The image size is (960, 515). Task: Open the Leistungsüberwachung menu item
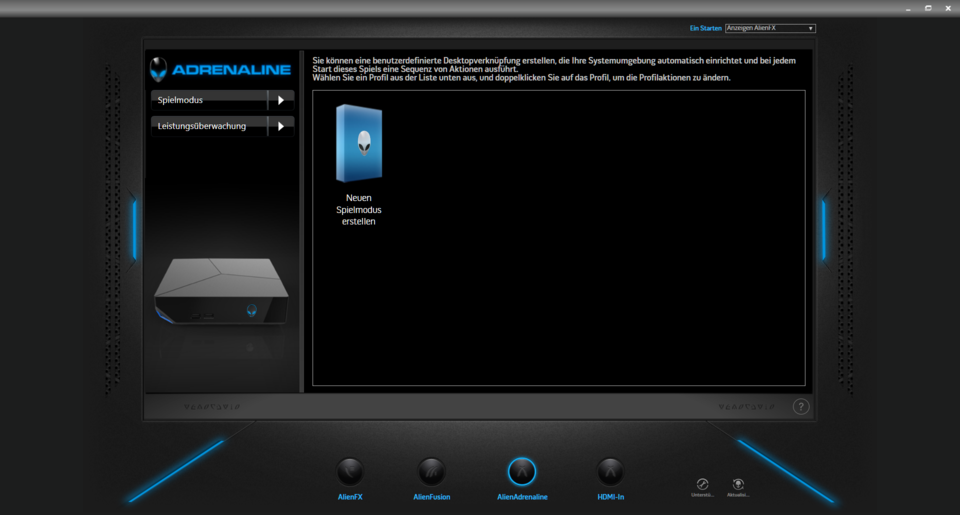point(209,126)
